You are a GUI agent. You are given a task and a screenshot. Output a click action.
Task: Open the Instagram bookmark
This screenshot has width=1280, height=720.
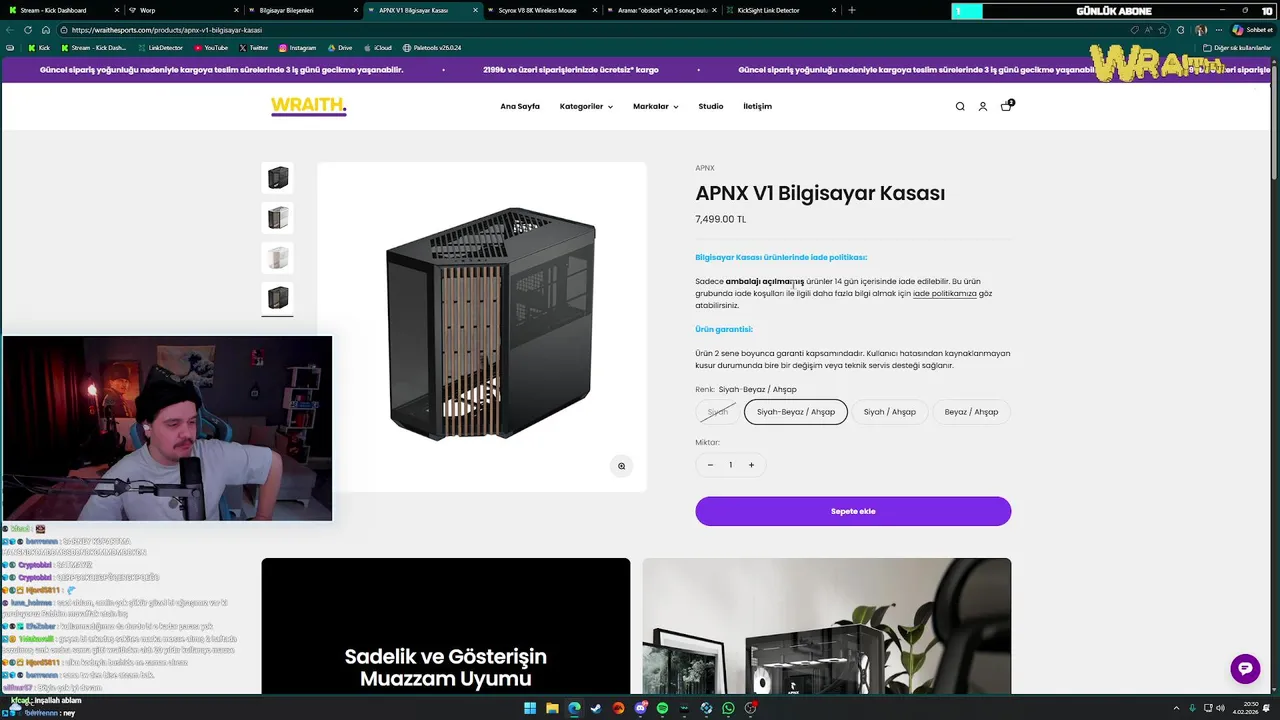[297, 48]
